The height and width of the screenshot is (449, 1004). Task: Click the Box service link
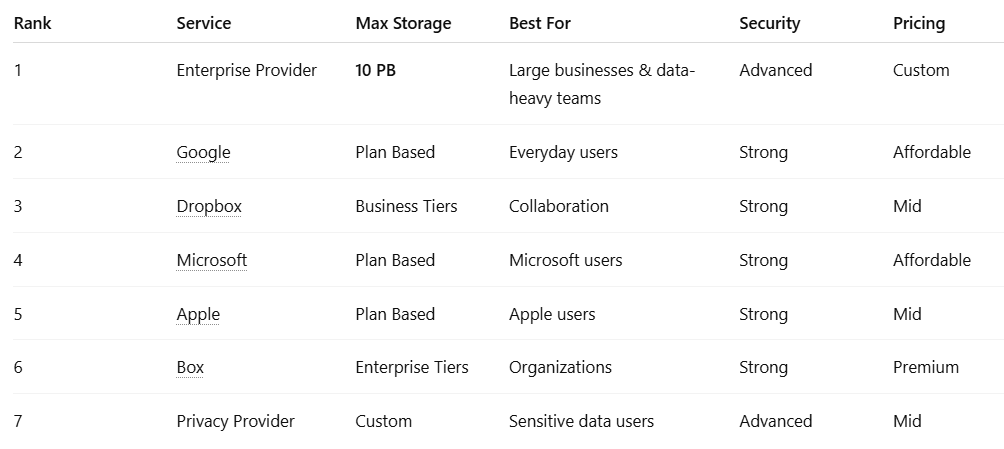tap(190, 368)
